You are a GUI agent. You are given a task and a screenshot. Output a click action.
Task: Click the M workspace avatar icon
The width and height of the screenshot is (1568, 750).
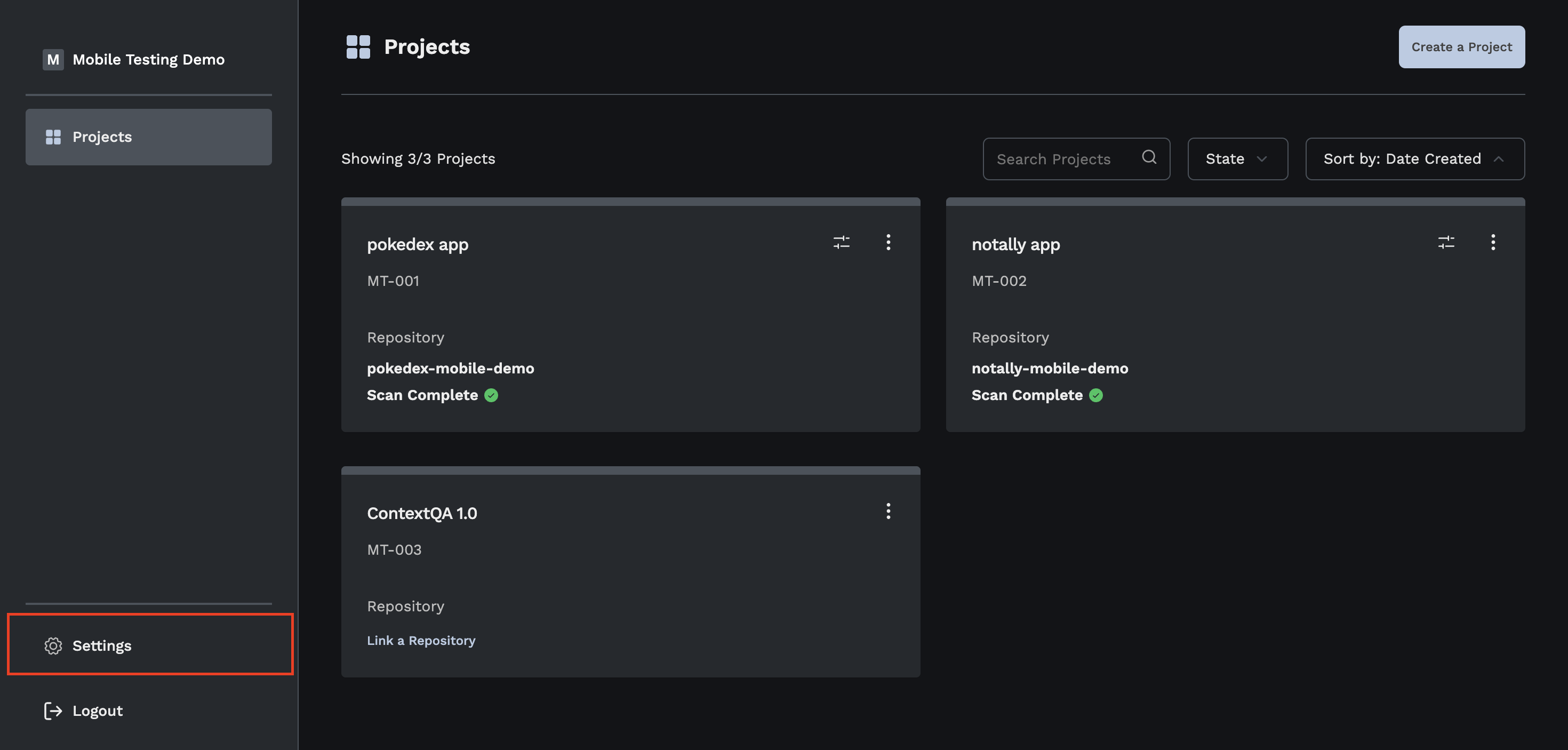[53, 60]
